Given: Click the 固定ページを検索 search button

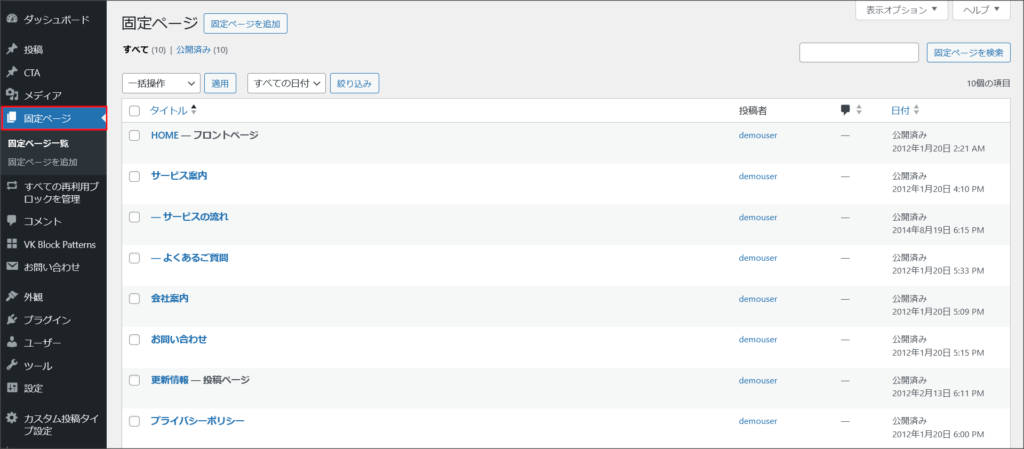Looking at the screenshot, I should click(968, 53).
